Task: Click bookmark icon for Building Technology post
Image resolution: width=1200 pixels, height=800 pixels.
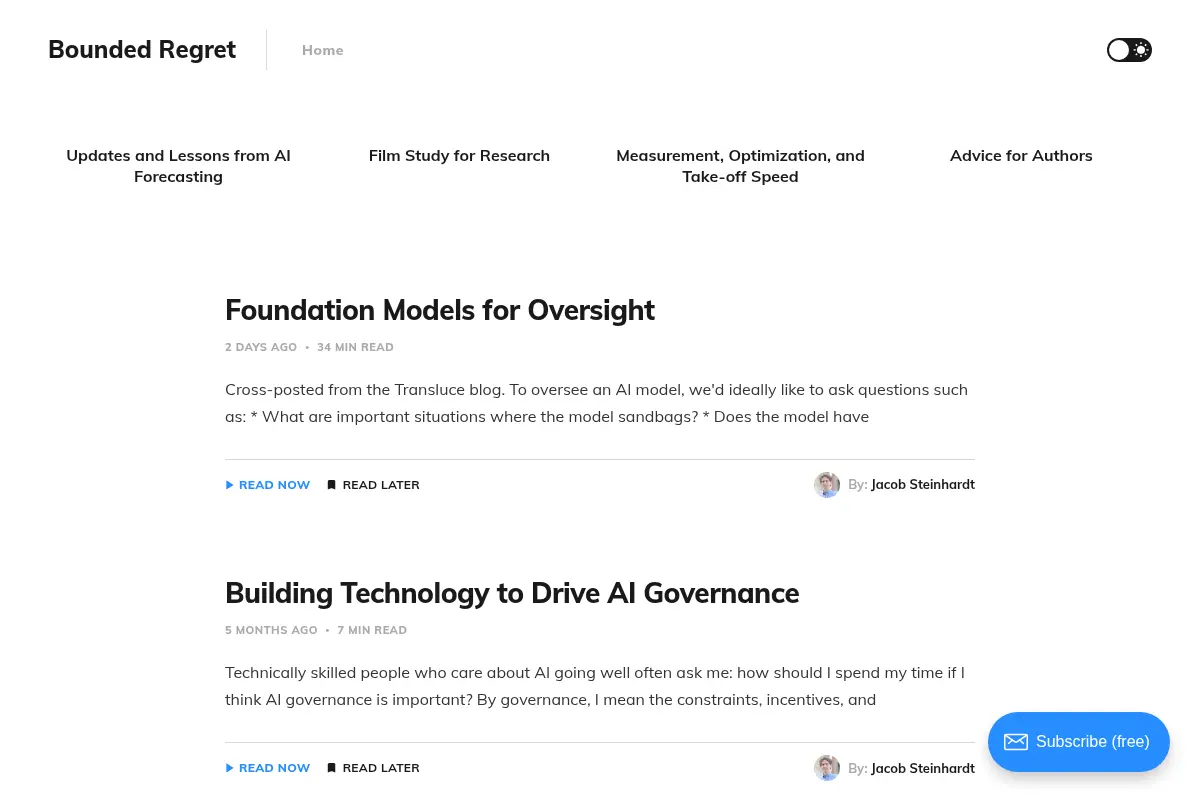Action: (332, 768)
